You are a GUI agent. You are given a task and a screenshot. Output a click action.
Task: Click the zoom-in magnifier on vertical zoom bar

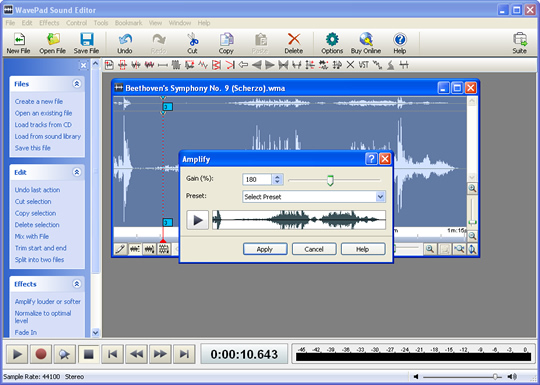tap(472, 188)
